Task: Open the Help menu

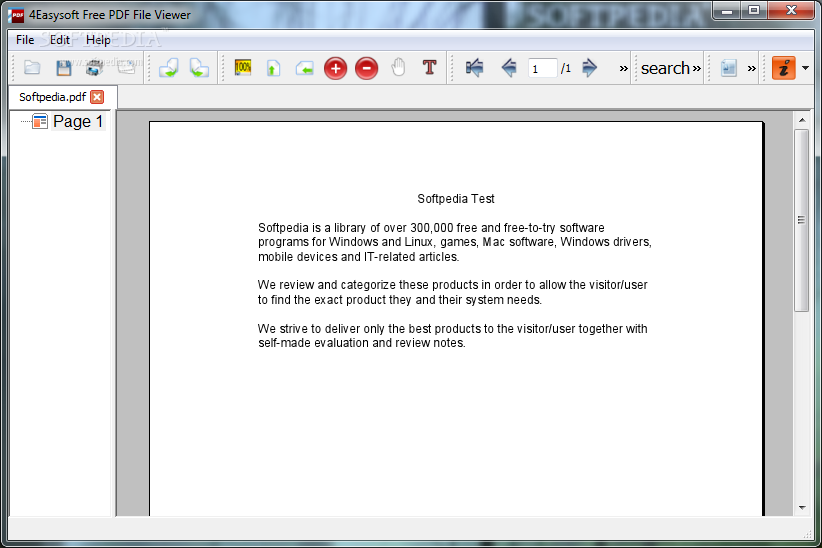Action: click(x=98, y=40)
